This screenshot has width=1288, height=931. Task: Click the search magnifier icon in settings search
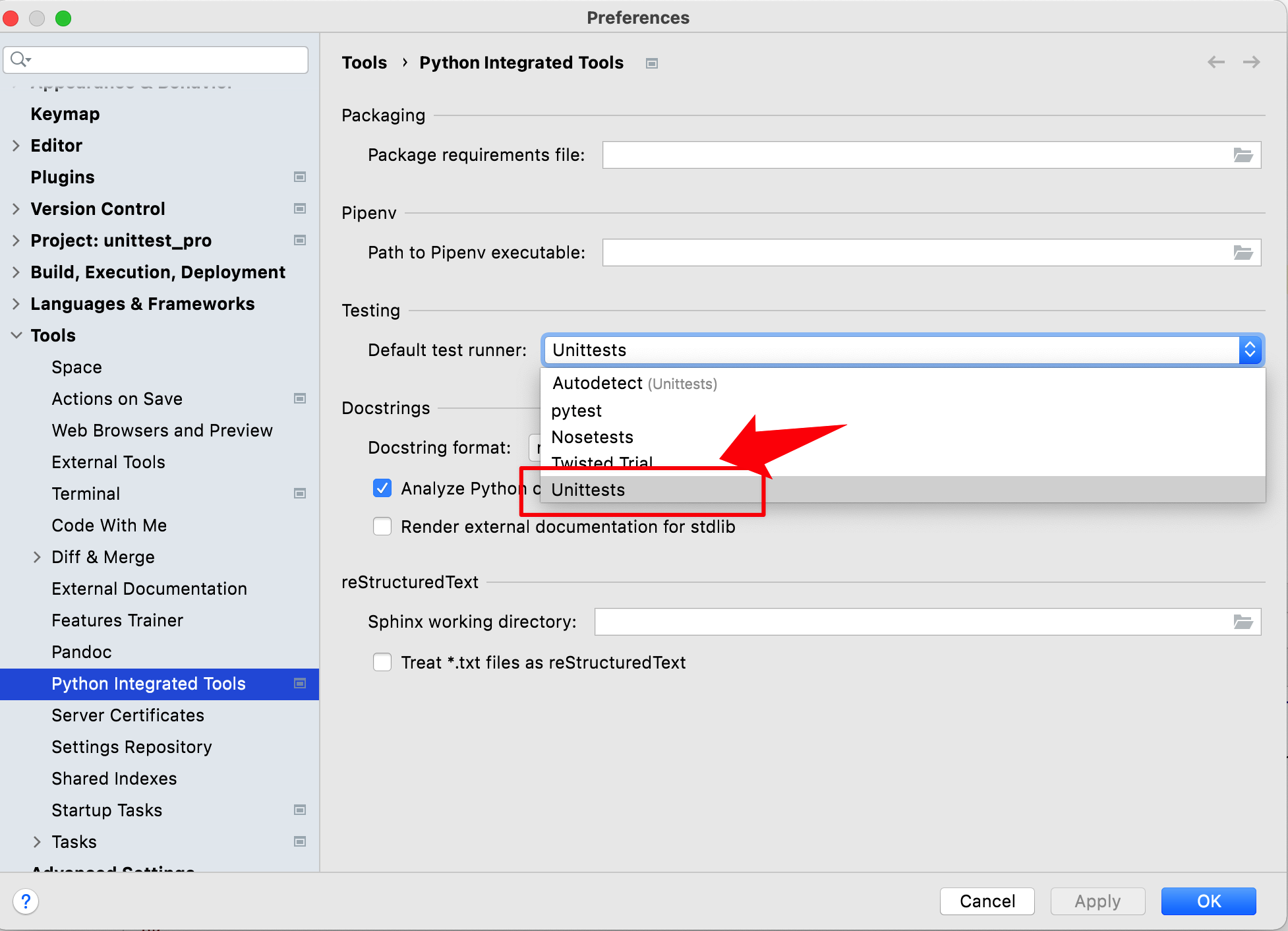[x=20, y=59]
